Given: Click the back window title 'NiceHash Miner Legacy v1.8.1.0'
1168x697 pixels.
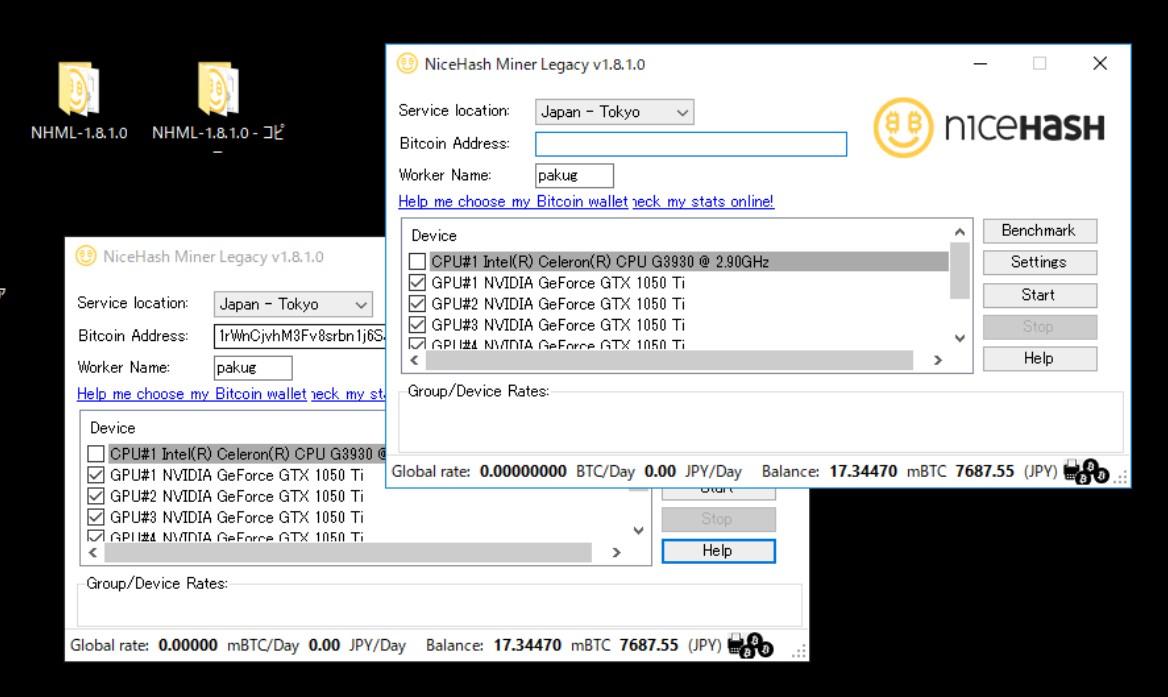Looking at the screenshot, I should (213, 257).
